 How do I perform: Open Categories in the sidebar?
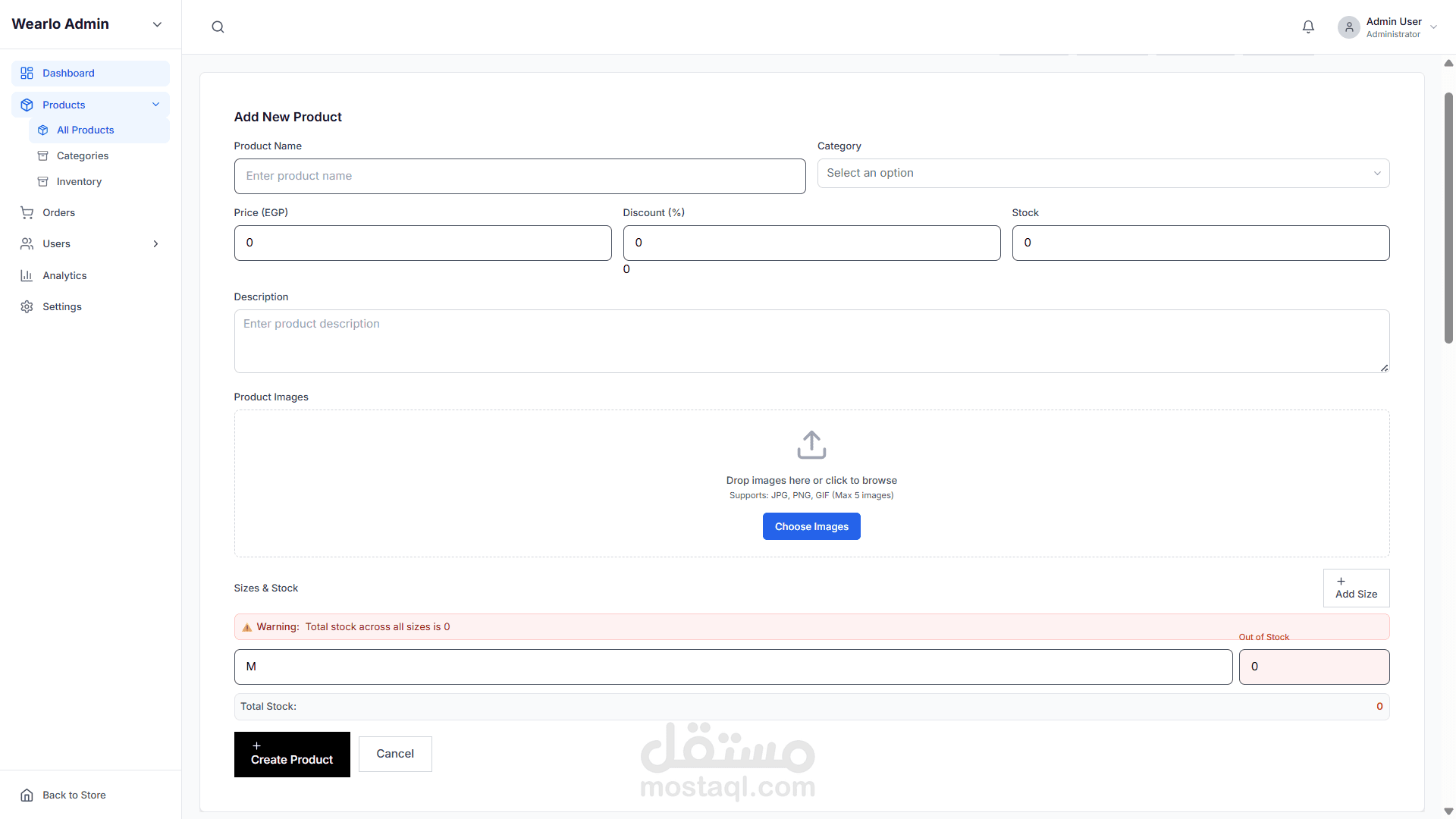83,156
